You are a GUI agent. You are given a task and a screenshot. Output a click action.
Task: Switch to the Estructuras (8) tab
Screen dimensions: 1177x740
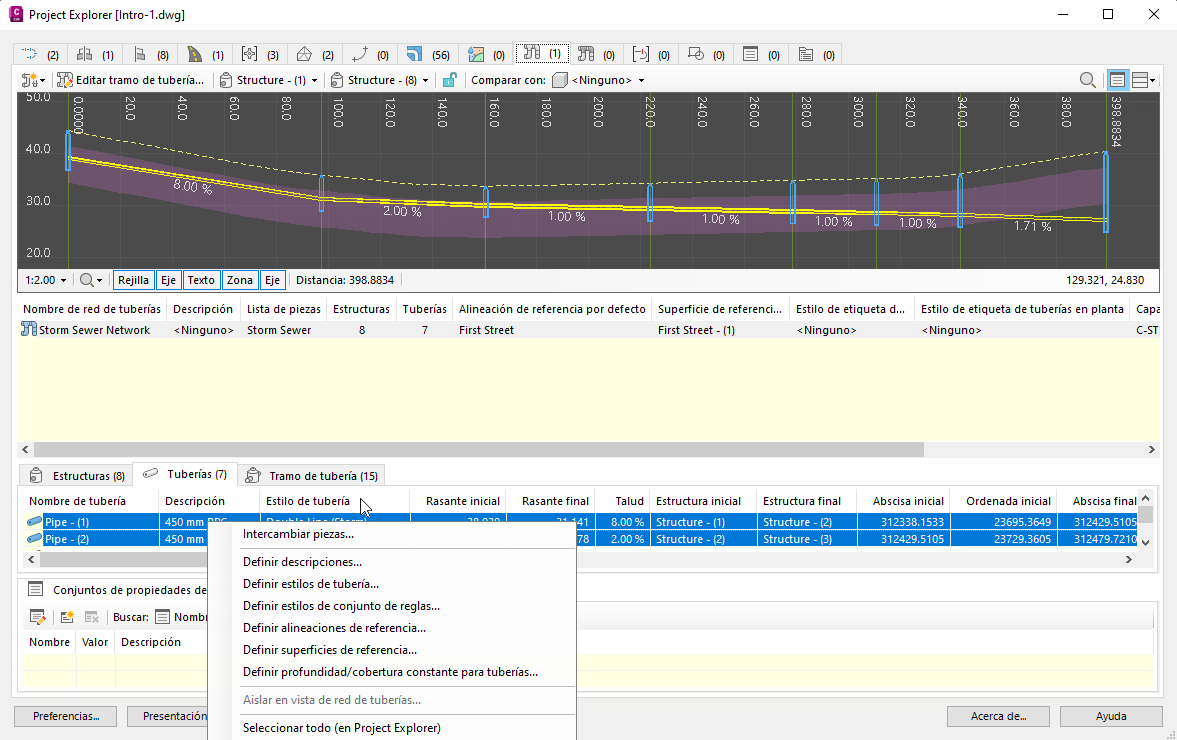pos(78,476)
